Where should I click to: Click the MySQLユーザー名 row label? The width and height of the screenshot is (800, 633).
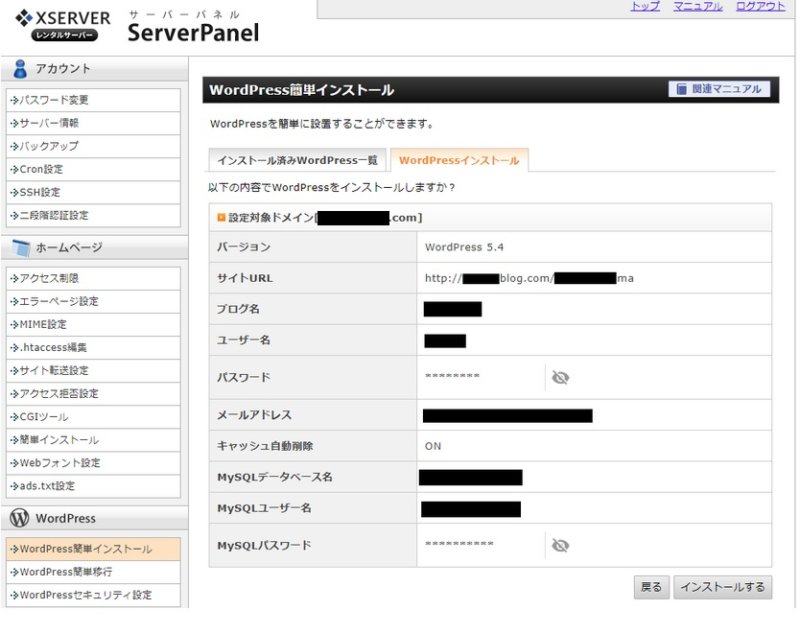[x=264, y=508]
